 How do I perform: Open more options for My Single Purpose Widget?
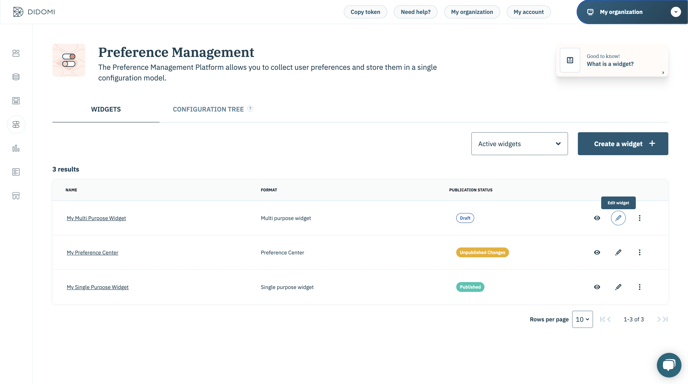tap(639, 287)
